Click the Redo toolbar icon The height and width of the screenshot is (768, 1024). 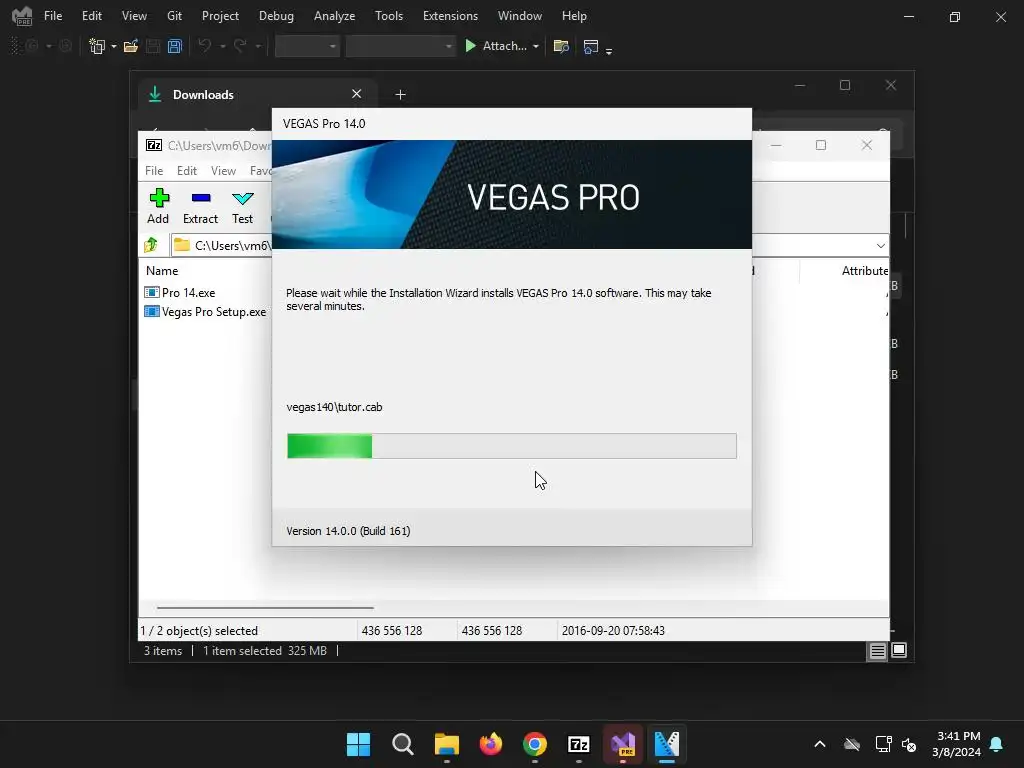[x=240, y=46]
